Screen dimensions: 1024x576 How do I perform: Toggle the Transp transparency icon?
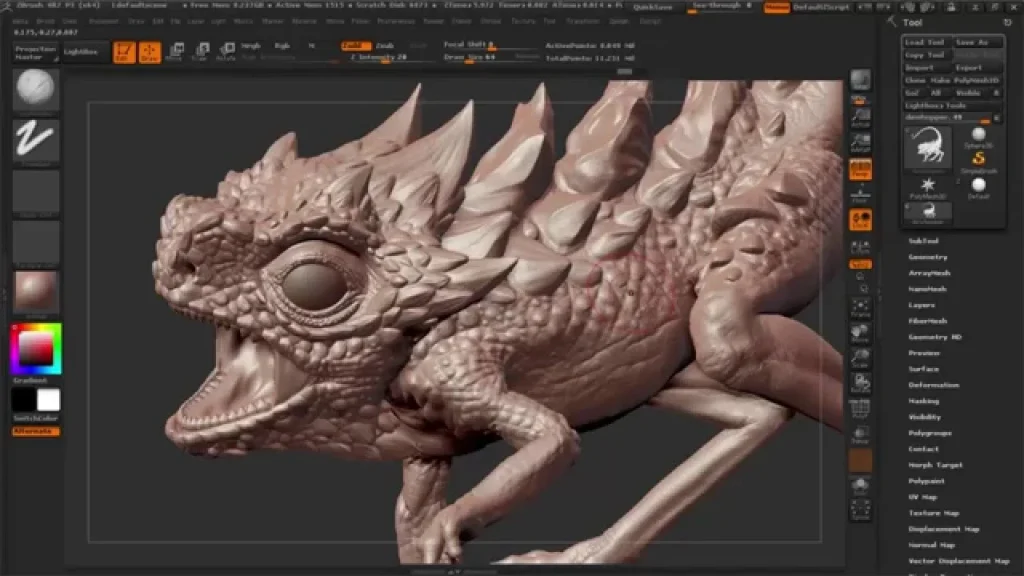[x=860, y=434]
